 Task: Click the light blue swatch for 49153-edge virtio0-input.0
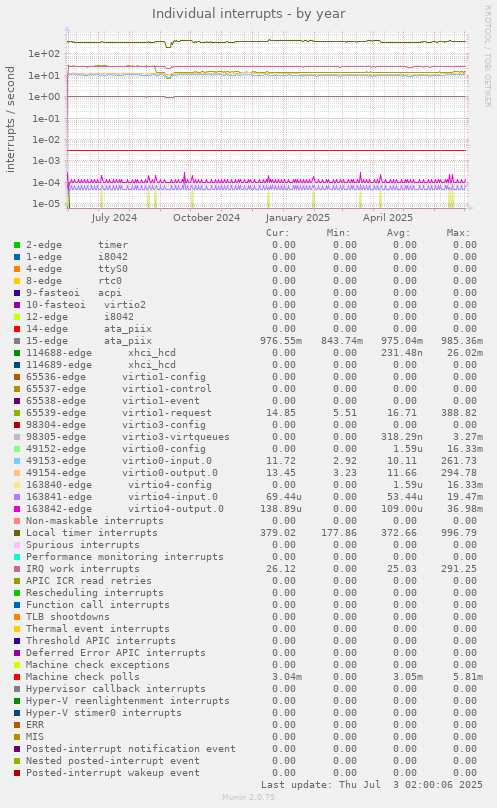point(17,461)
